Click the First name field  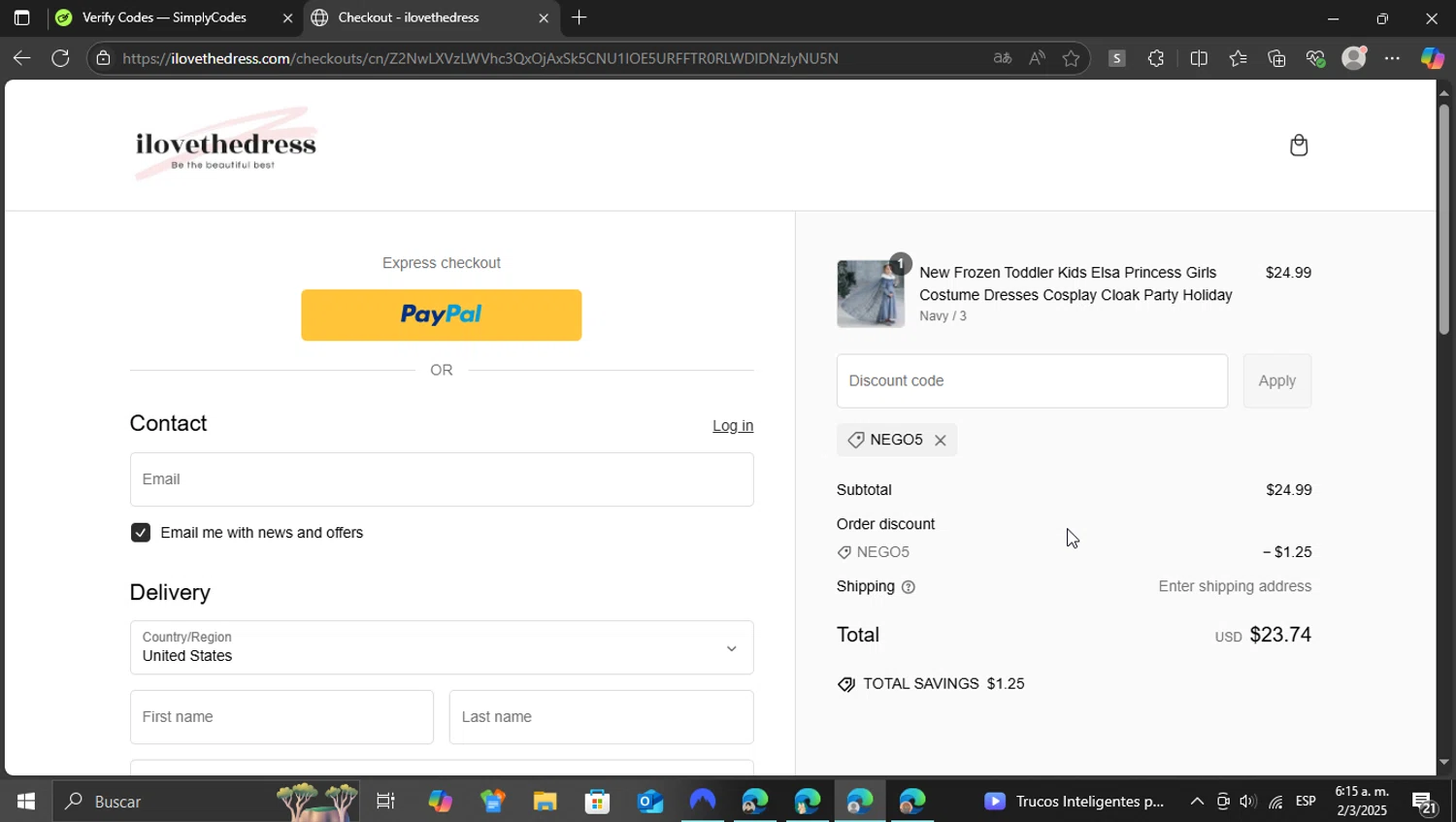(281, 717)
